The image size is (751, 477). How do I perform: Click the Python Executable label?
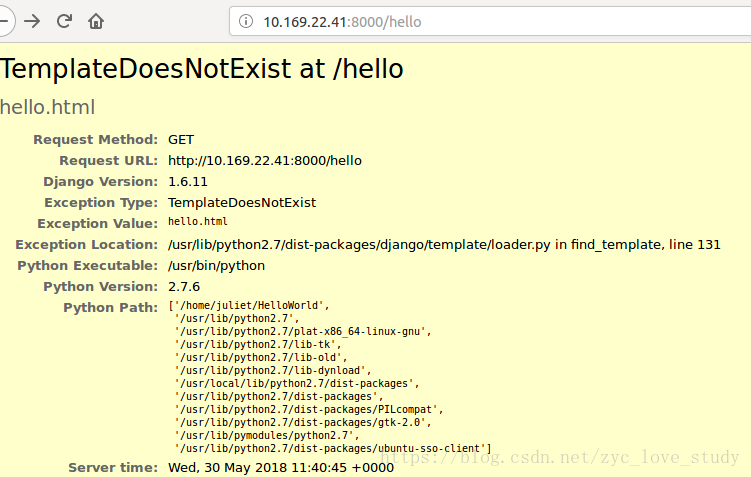point(88,266)
